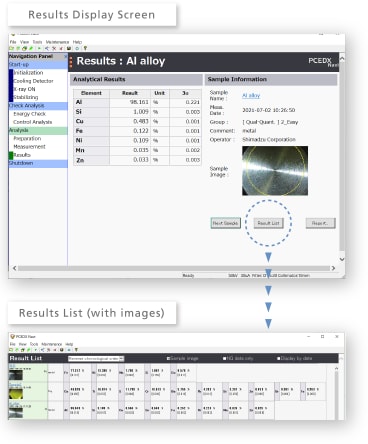The width and height of the screenshot is (368, 444).
Task: Click the Report button
Action: coord(320,223)
